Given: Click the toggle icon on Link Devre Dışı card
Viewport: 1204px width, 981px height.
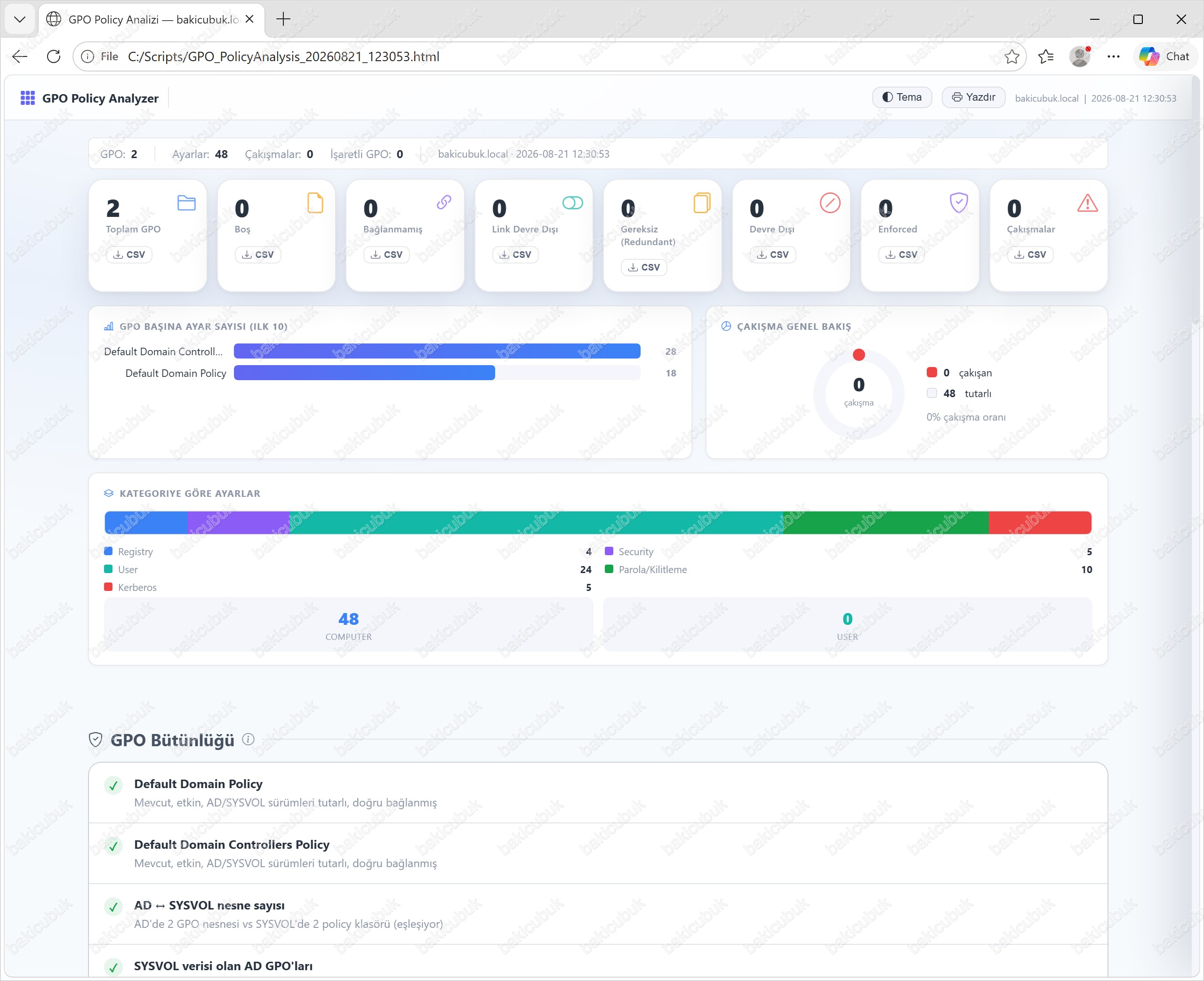Looking at the screenshot, I should 573,202.
